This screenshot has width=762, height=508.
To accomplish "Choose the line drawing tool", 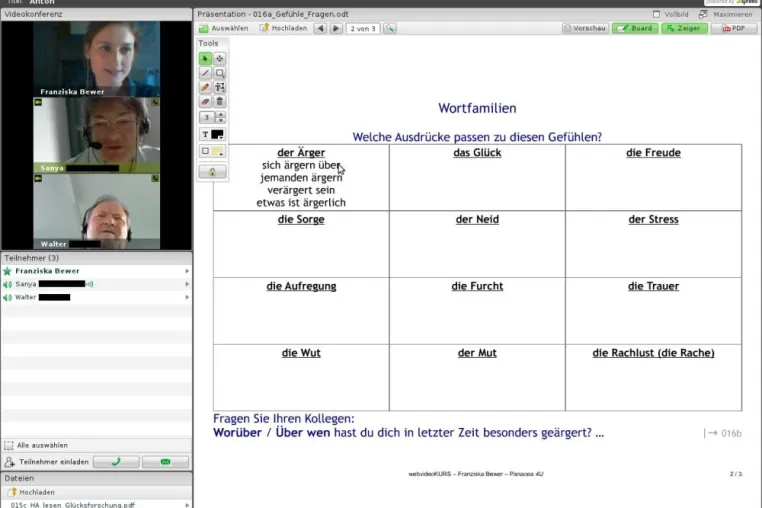I will click(205, 73).
